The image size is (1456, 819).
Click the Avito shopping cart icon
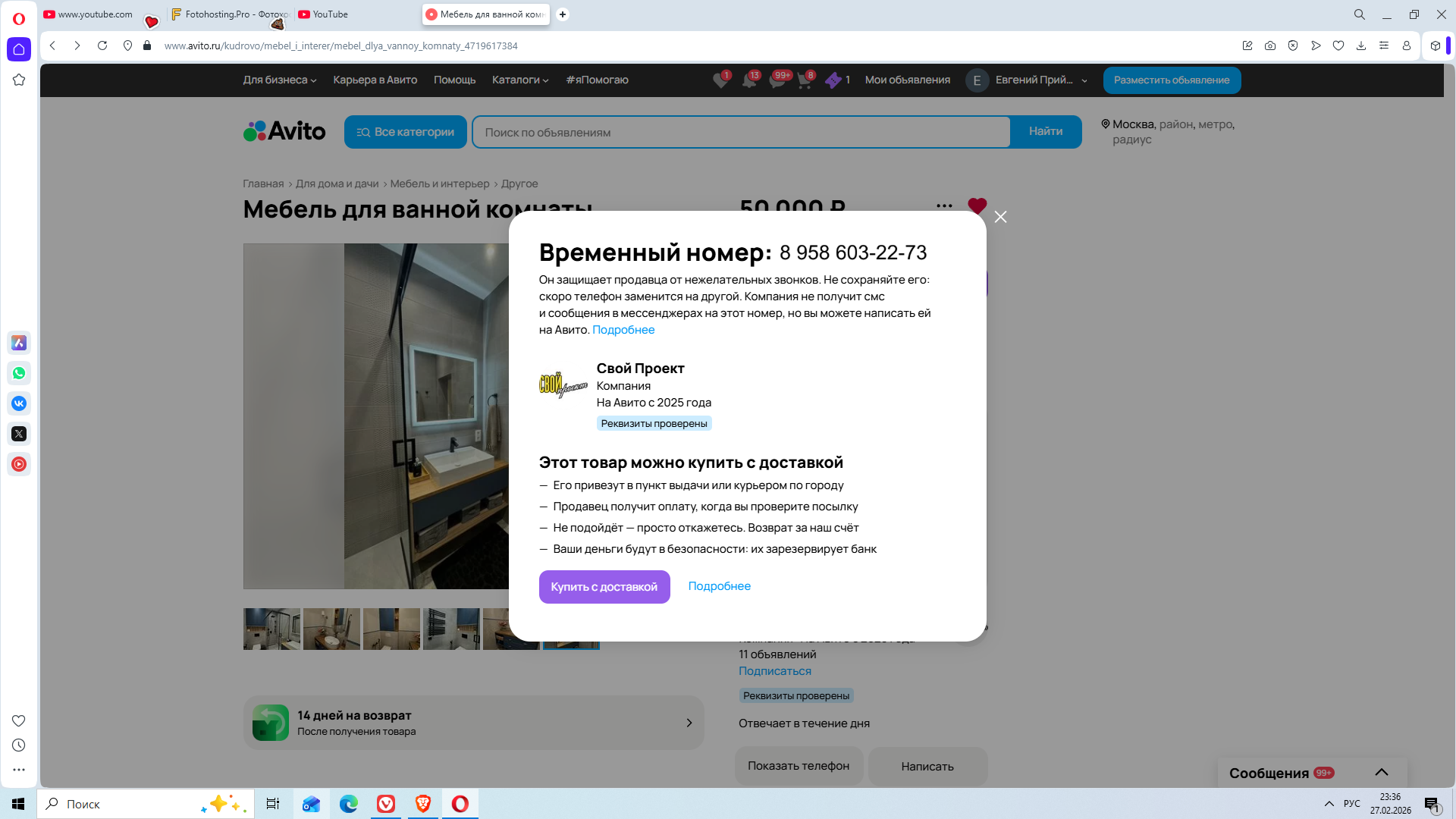[805, 80]
